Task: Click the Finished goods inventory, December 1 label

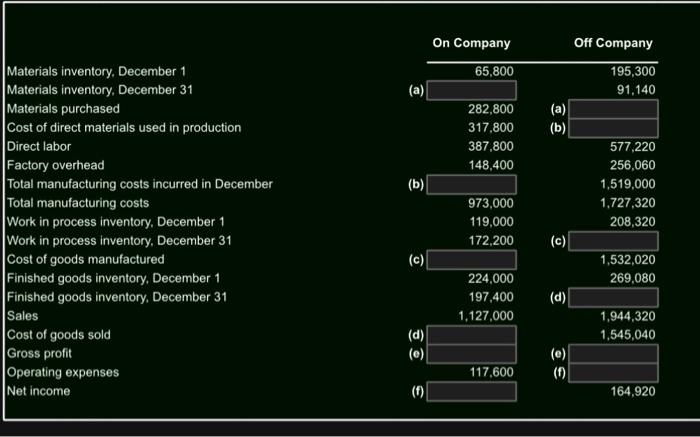Action: (x=113, y=279)
